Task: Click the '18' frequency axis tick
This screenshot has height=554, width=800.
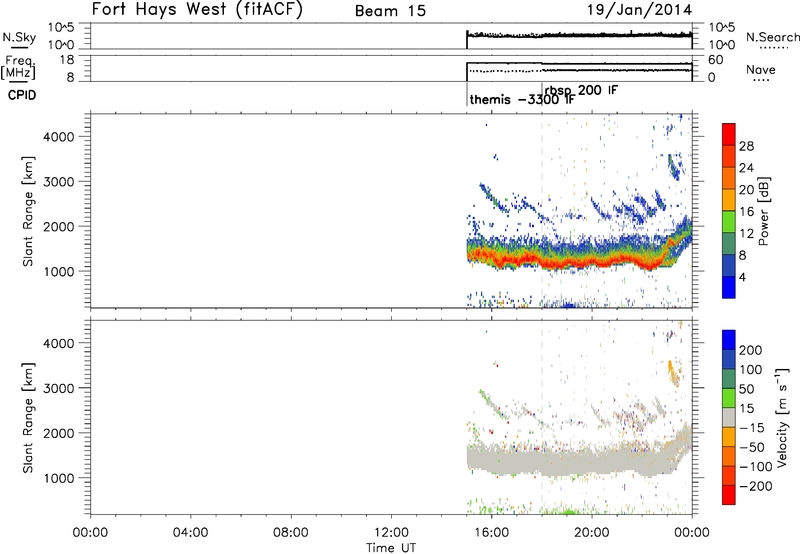Action: point(69,60)
